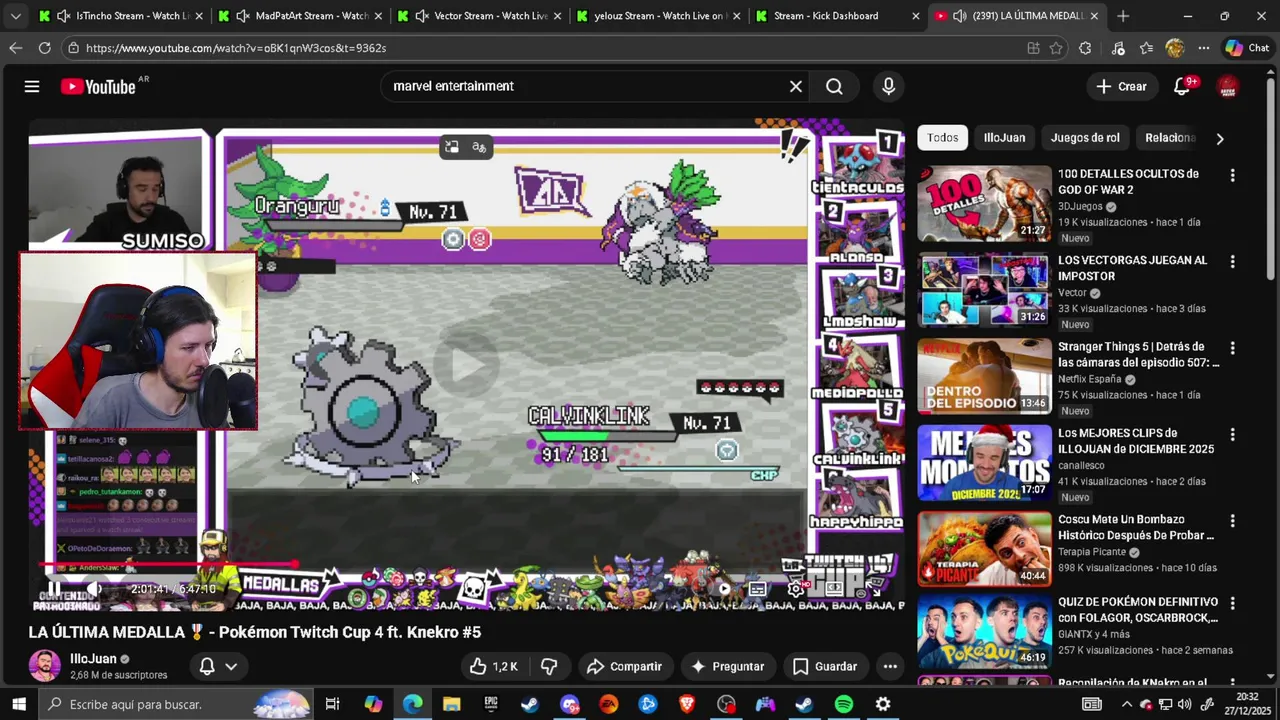Click the Windows taskbar search box
This screenshot has height=720, width=1280.
click(x=176, y=704)
